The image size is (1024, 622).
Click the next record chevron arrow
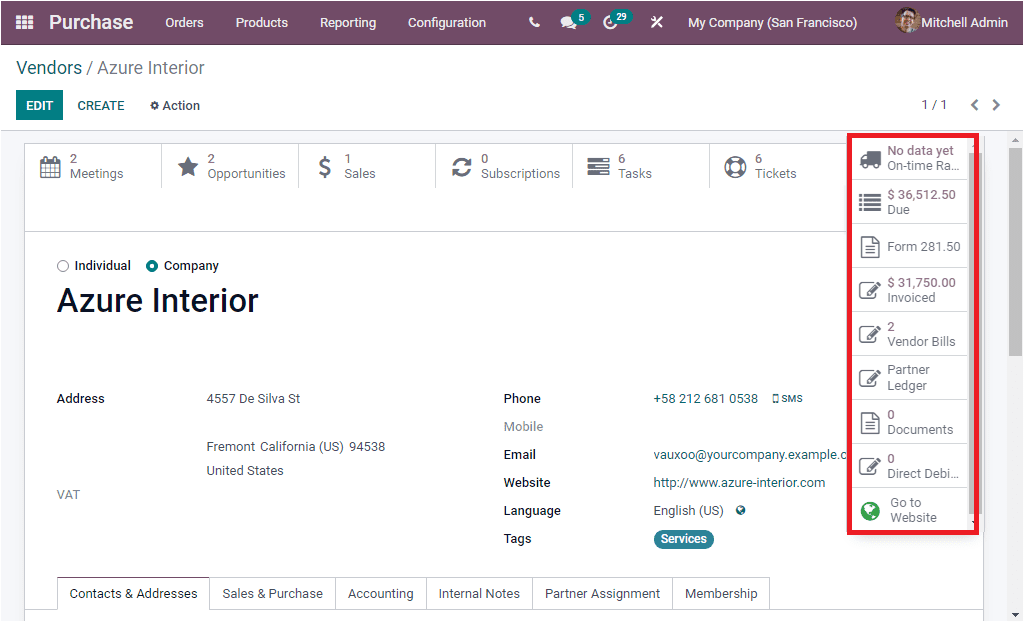coord(996,104)
